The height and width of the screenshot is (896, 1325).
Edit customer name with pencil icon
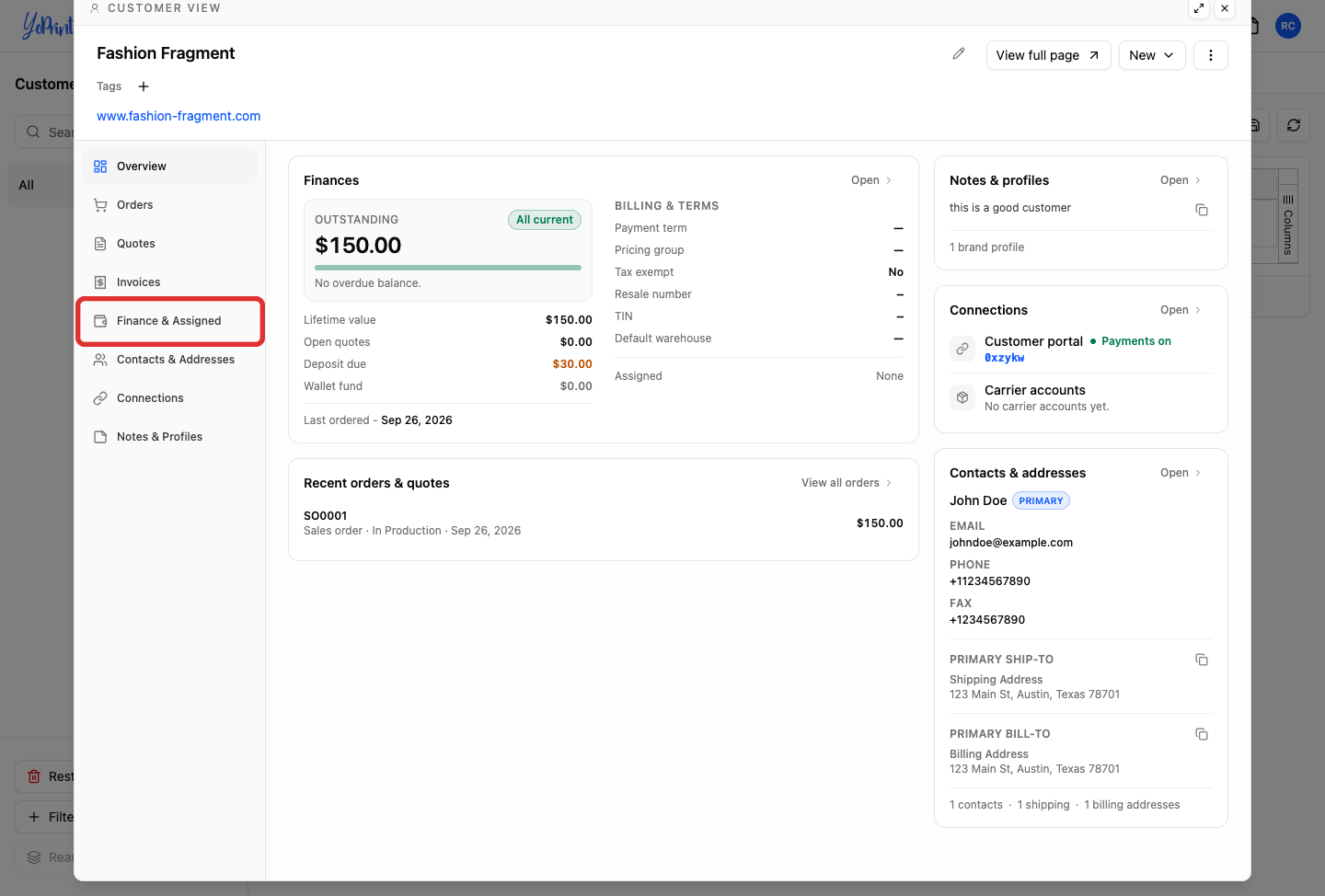point(959,54)
